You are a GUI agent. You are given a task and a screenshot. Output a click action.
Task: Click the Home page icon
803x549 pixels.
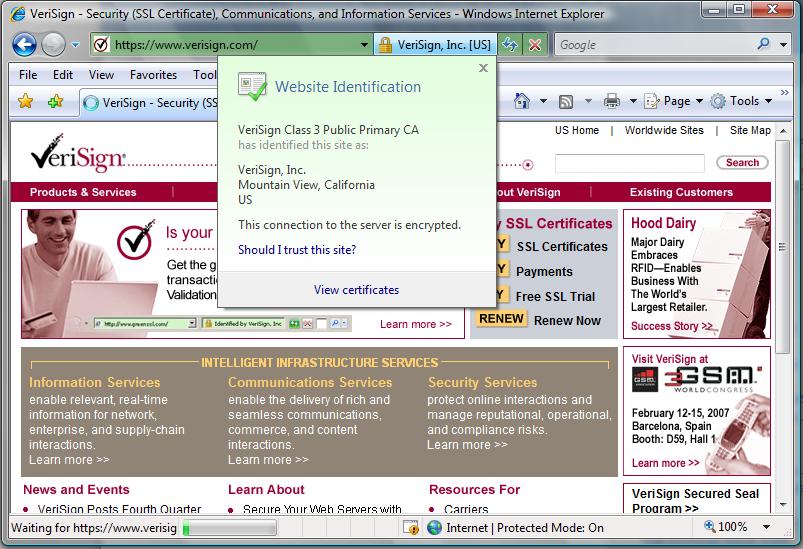(x=521, y=101)
